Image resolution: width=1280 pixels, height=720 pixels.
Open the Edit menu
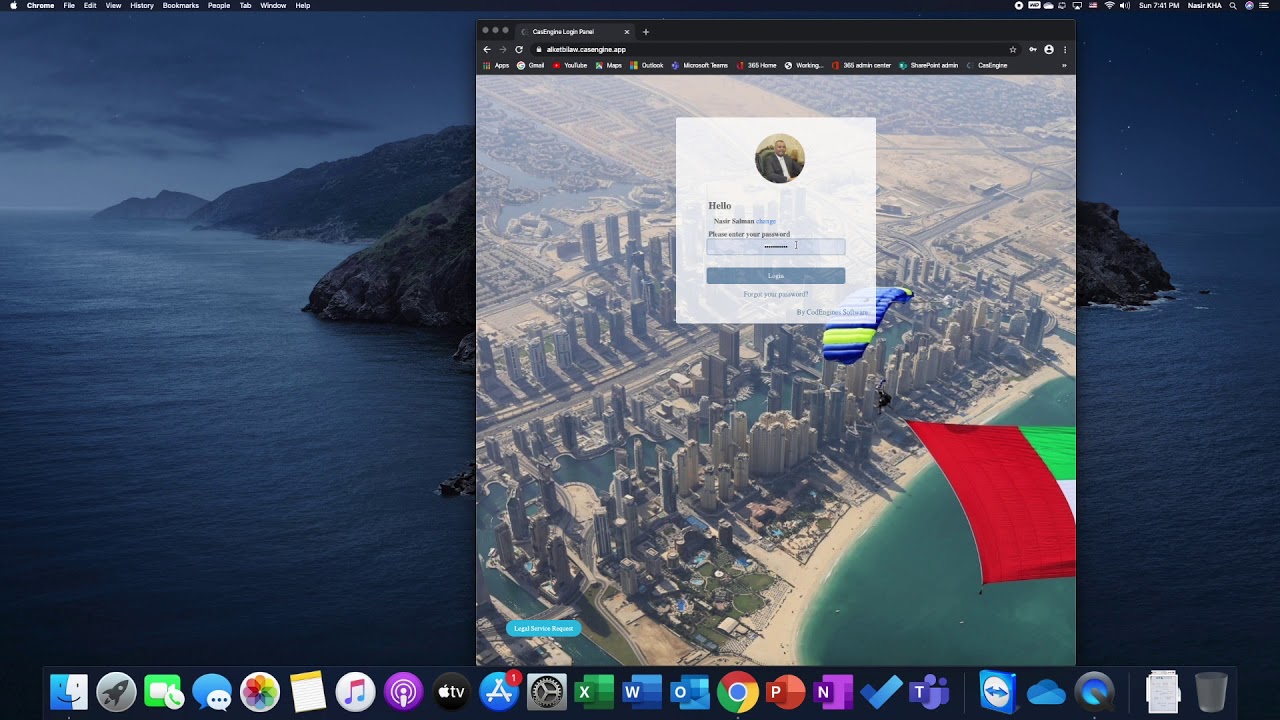[90, 6]
